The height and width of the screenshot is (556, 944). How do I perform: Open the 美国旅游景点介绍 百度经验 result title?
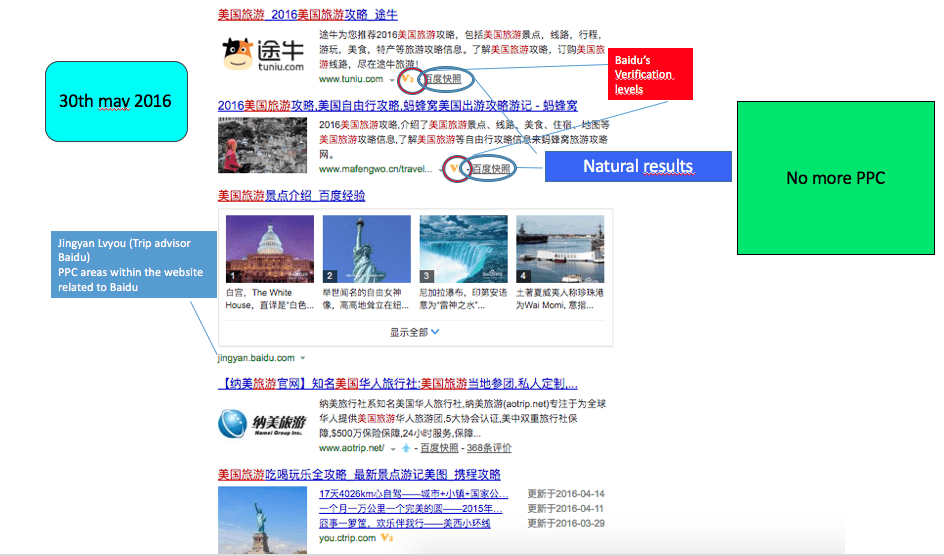pyautogui.click(x=291, y=195)
